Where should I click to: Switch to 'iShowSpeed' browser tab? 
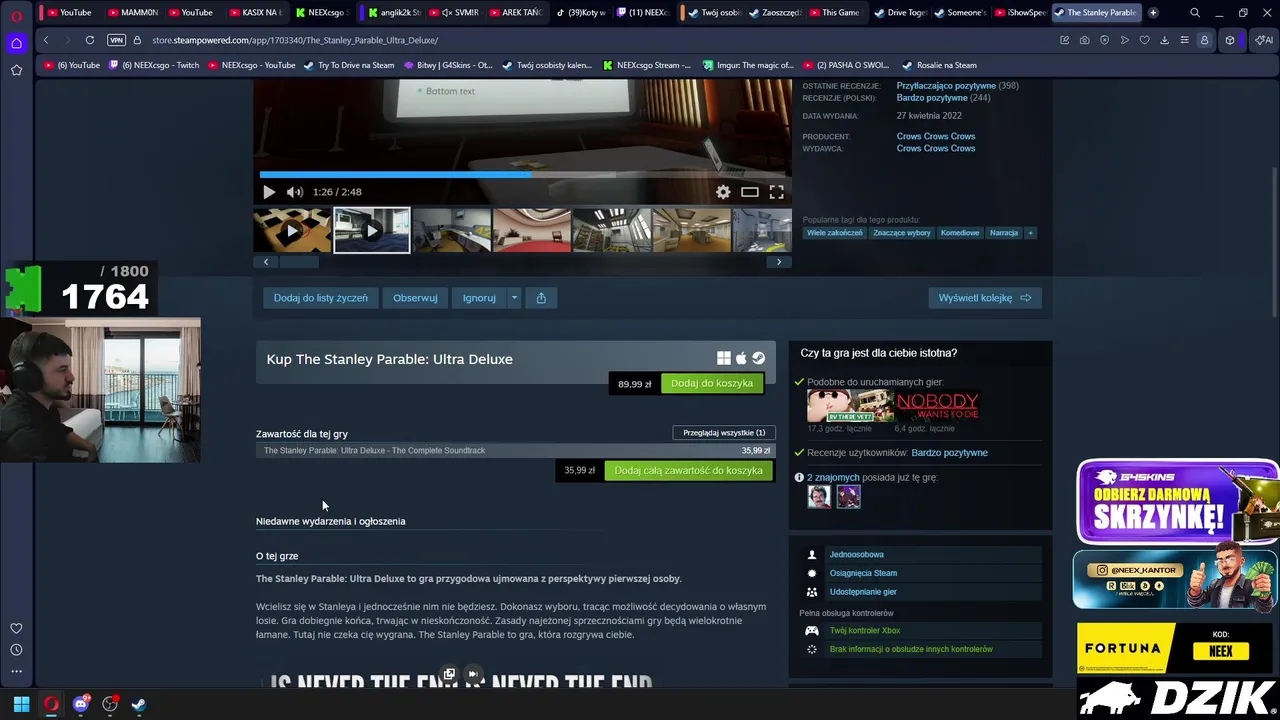tap(1021, 12)
